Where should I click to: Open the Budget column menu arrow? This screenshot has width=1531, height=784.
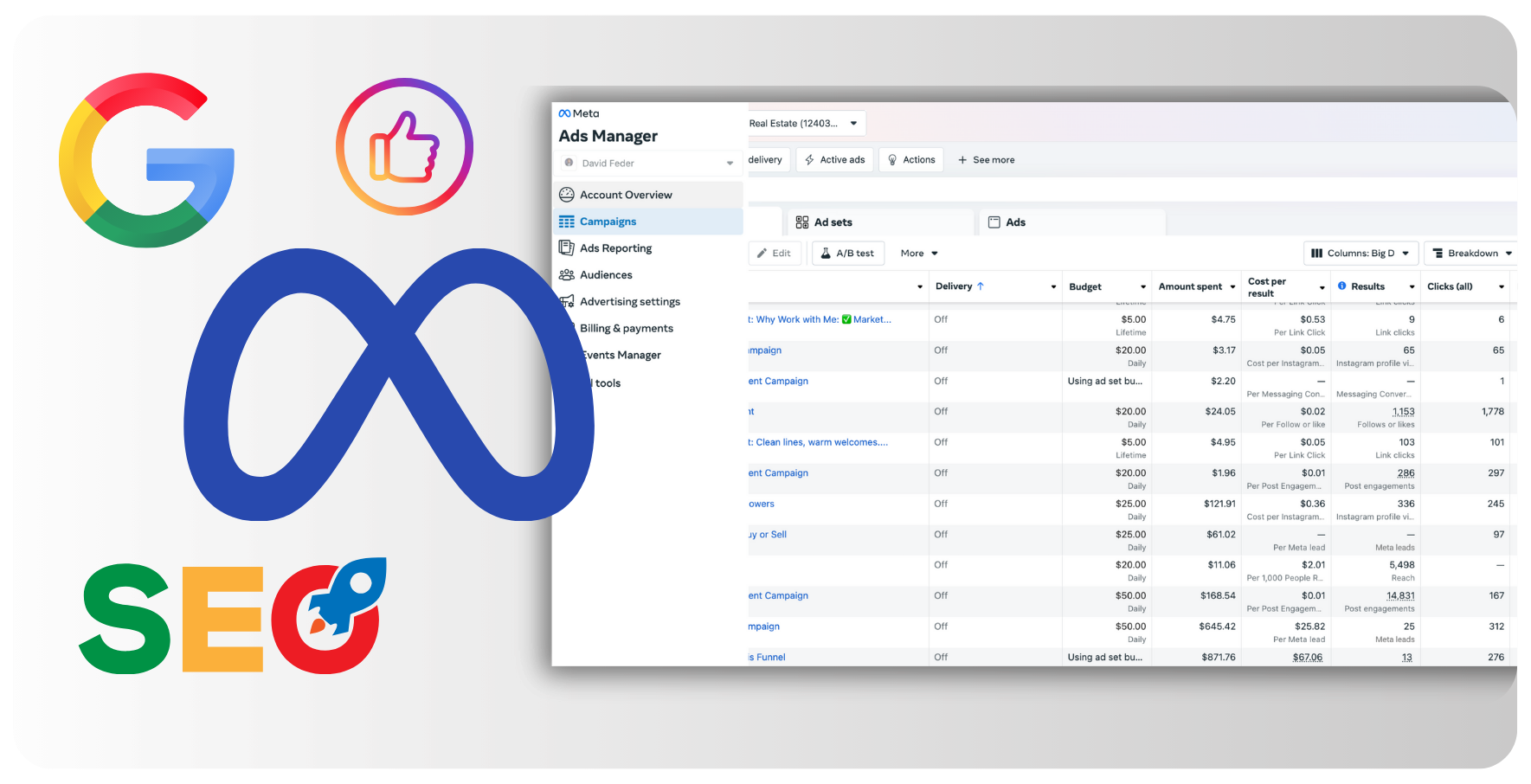(1143, 287)
